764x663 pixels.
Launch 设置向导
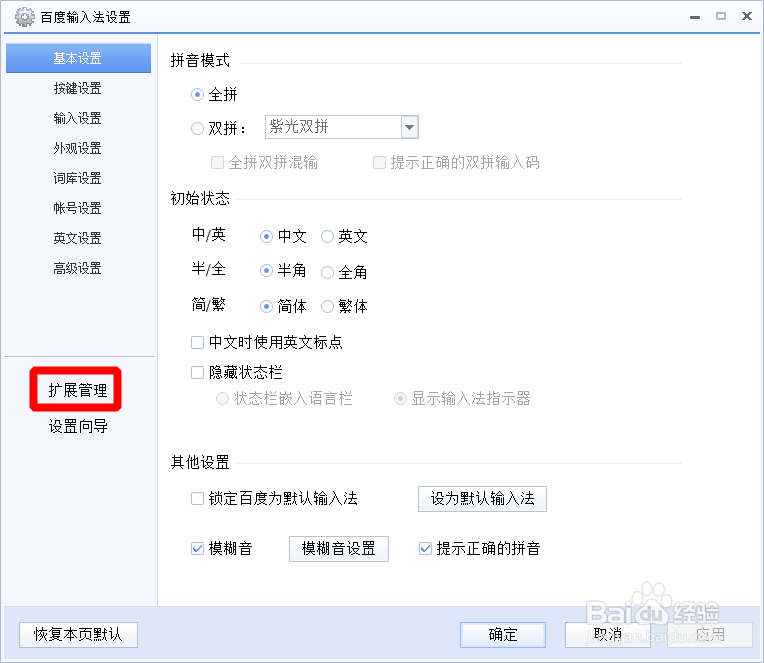(78, 426)
